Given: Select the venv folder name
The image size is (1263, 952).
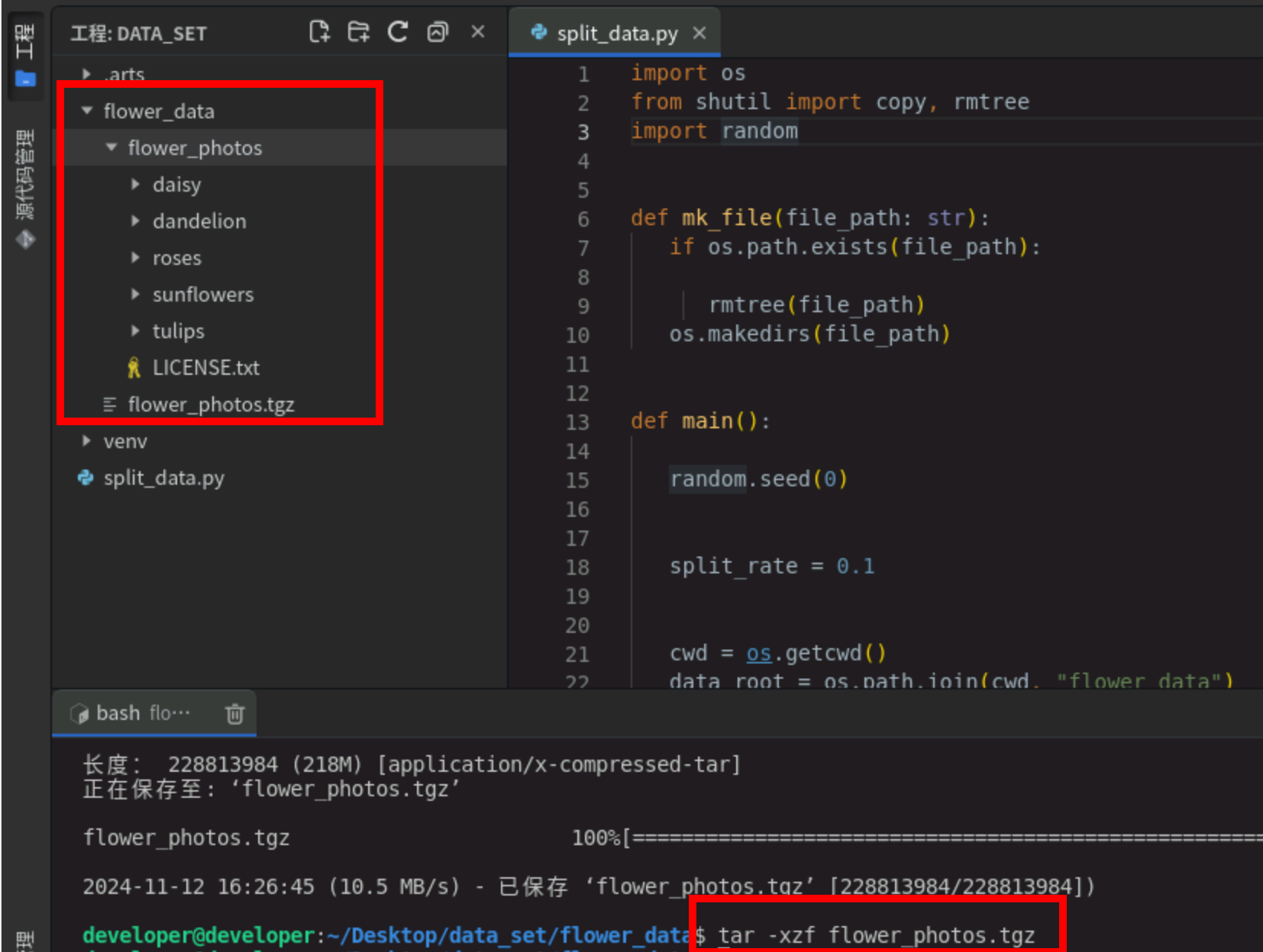Looking at the screenshot, I should 125,441.
